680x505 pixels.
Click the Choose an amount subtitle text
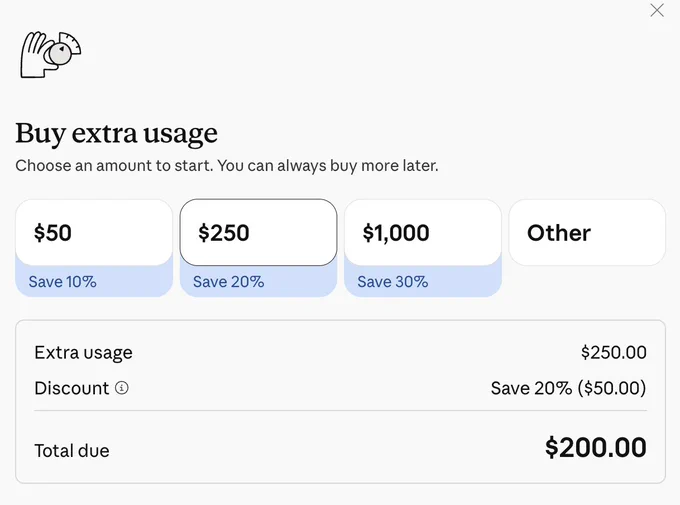[227, 166]
